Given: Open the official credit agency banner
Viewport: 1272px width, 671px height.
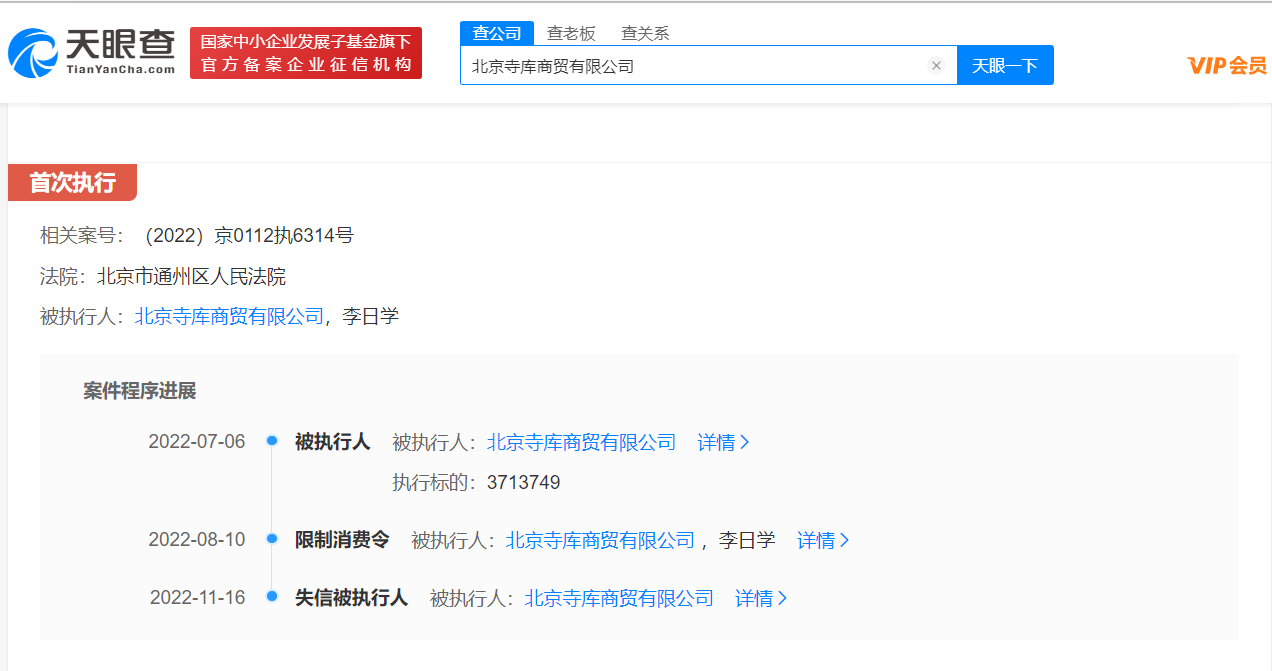Looking at the screenshot, I should click(306, 53).
